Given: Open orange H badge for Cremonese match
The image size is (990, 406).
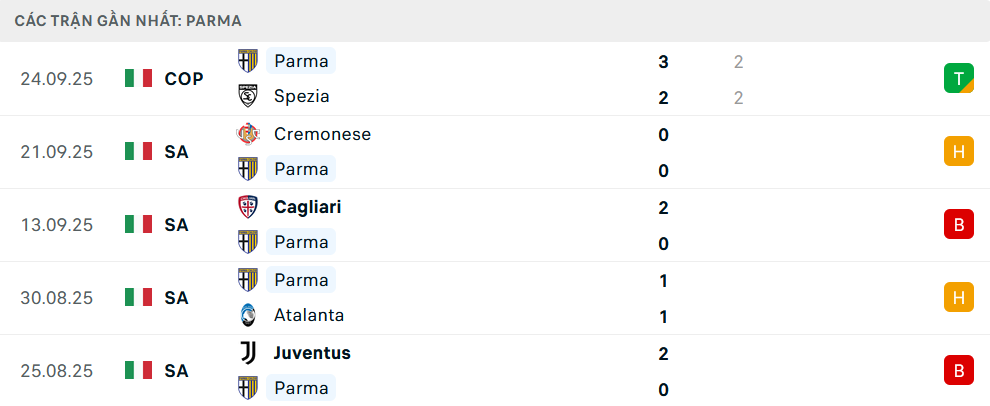Looking at the screenshot, I should coord(958,151).
